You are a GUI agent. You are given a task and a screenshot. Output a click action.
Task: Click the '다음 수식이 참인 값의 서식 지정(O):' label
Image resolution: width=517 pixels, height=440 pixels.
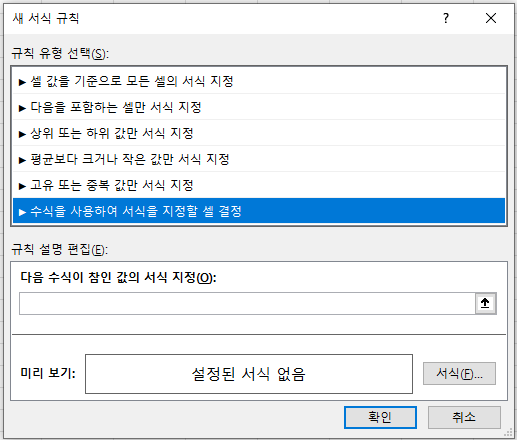click(x=118, y=277)
